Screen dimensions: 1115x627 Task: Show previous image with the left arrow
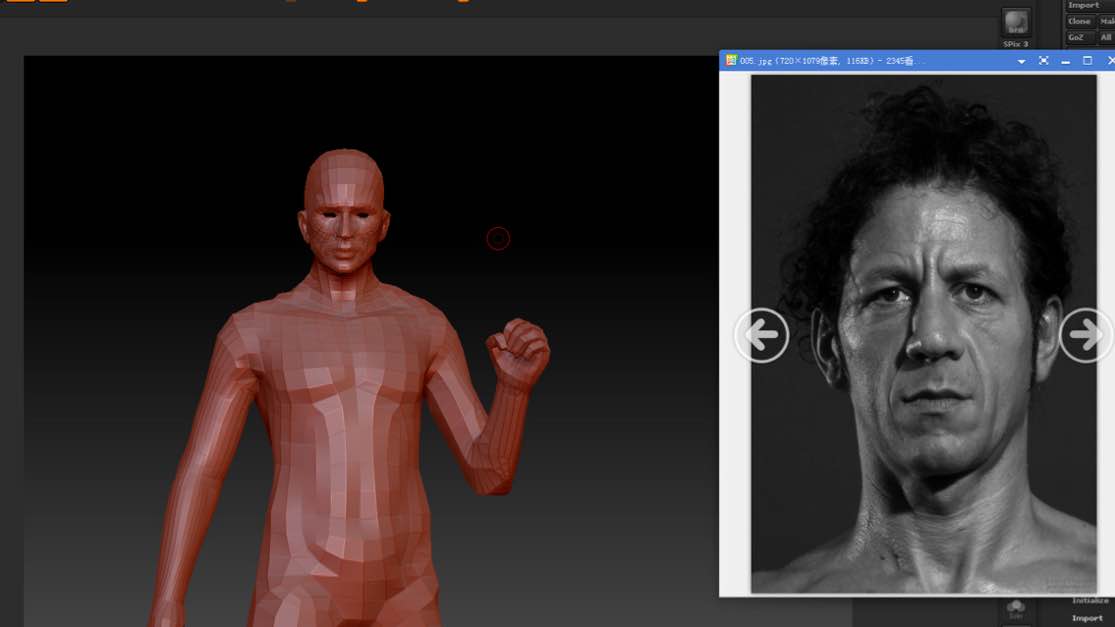tap(762, 335)
